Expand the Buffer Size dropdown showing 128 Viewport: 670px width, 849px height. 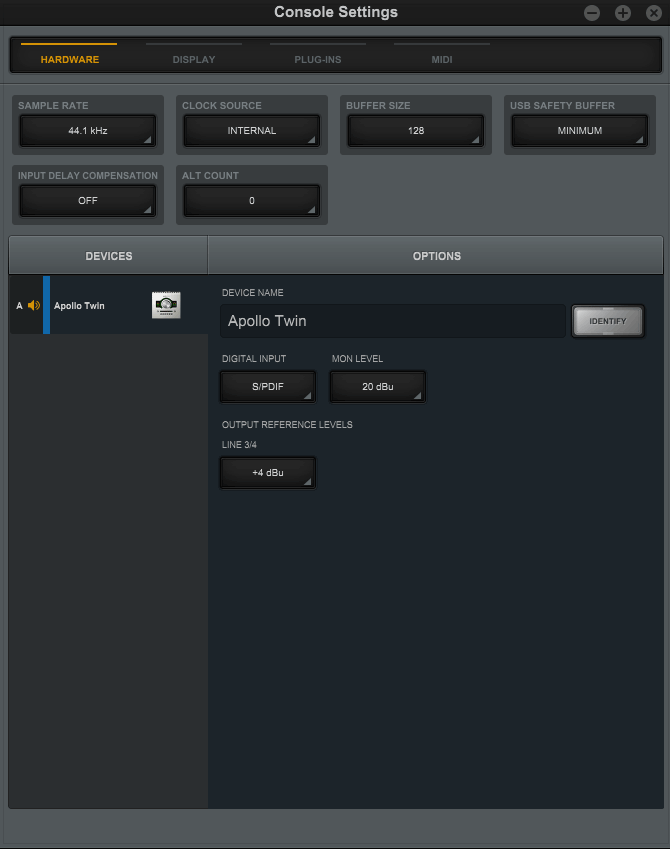(x=416, y=130)
